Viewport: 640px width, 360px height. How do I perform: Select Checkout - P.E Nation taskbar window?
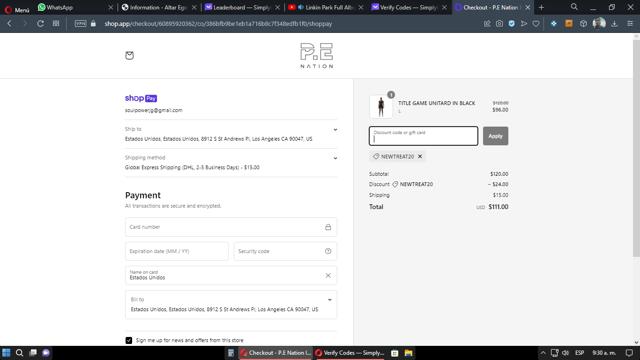tap(276, 353)
